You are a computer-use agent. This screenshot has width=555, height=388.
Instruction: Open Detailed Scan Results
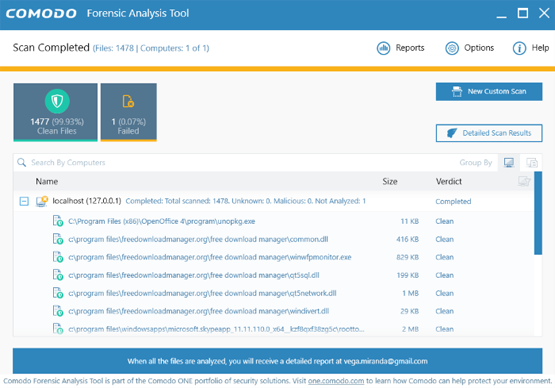tap(489, 133)
